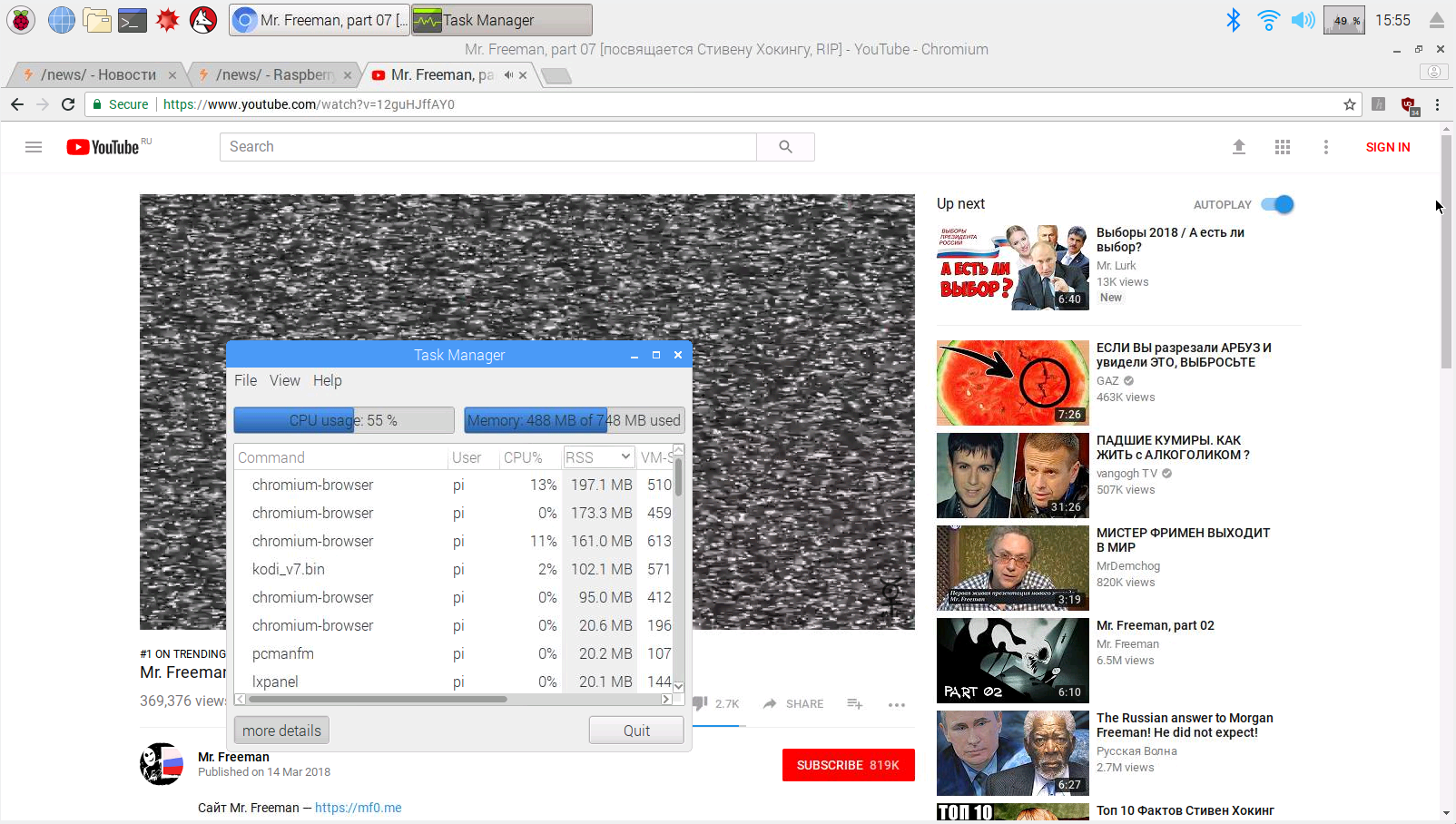Open the МИСТЕР ФРИМЕН ВЫХОДИТ В МИР title
The height and width of the screenshot is (824, 1456).
(1183, 540)
